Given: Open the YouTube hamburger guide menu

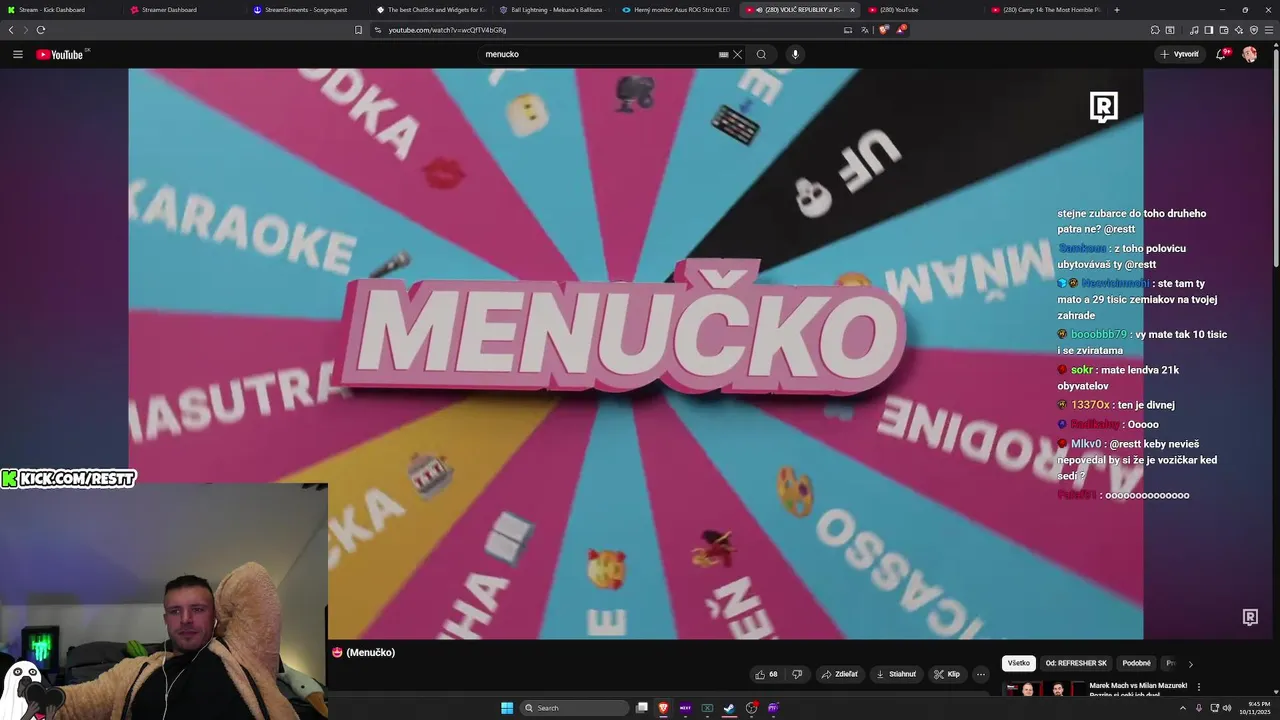Looking at the screenshot, I should (x=17, y=54).
